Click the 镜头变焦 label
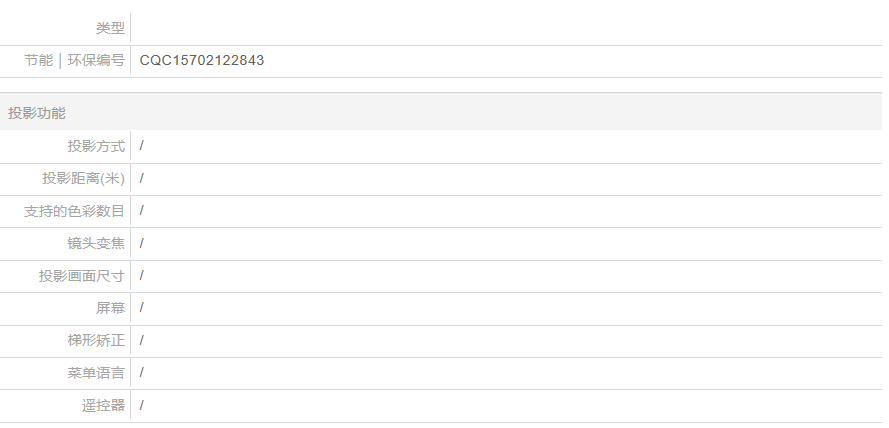 pyautogui.click(x=96, y=244)
